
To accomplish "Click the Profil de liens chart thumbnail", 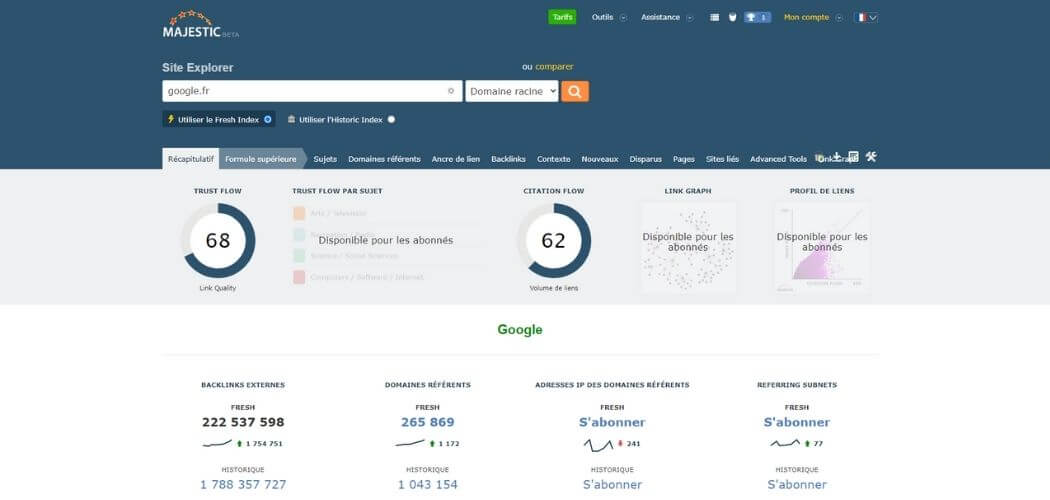I will (822, 248).
